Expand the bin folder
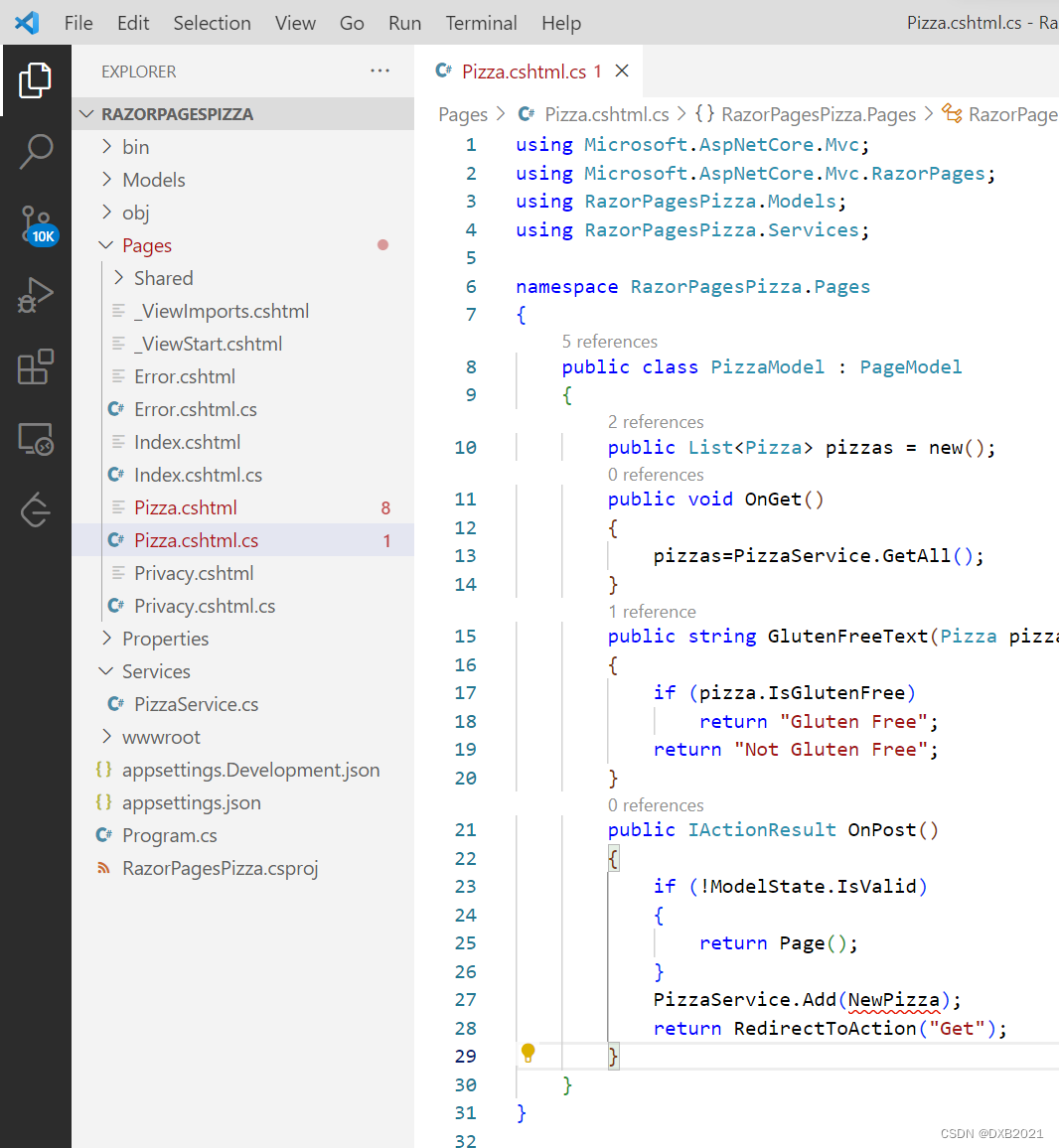Image resolution: width=1059 pixels, height=1148 pixels. [135, 147]
